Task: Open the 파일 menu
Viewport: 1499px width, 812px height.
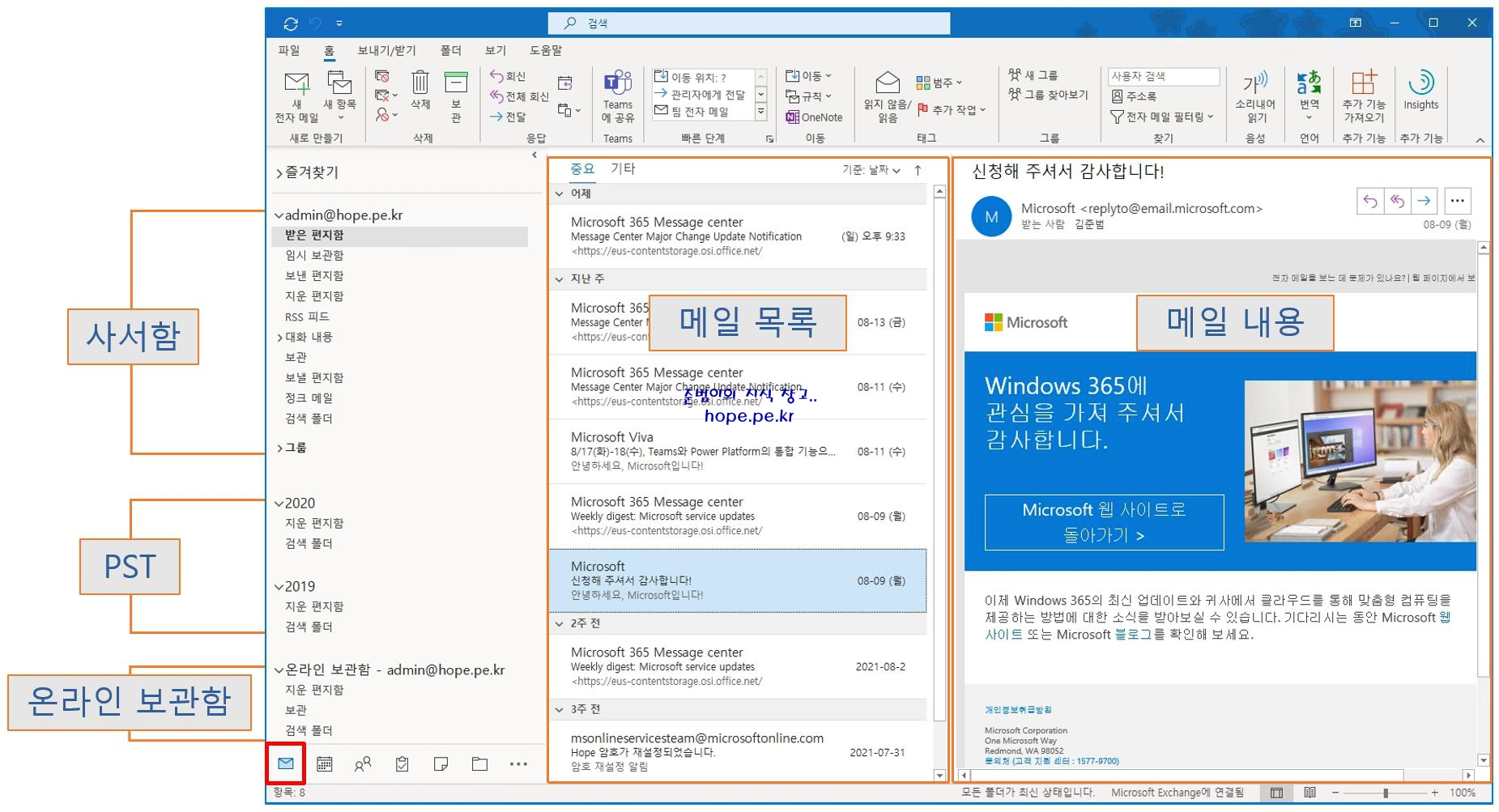Action: point(289,50)
